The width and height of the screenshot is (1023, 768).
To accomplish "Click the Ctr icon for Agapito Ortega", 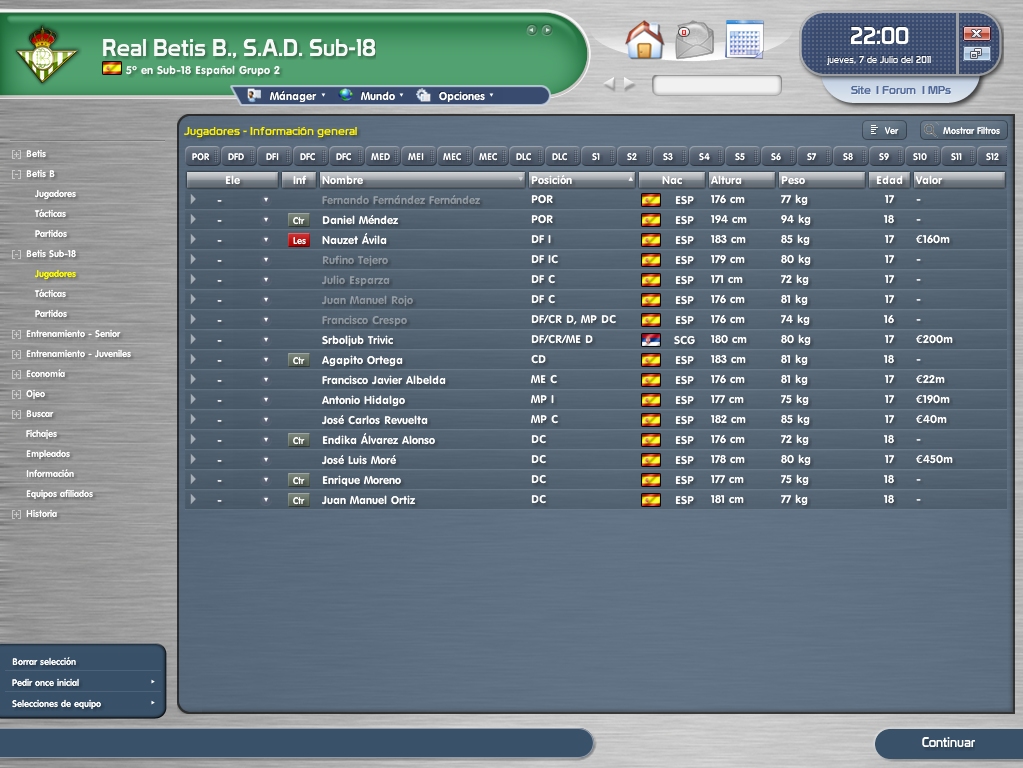I will tap(299, 361).
